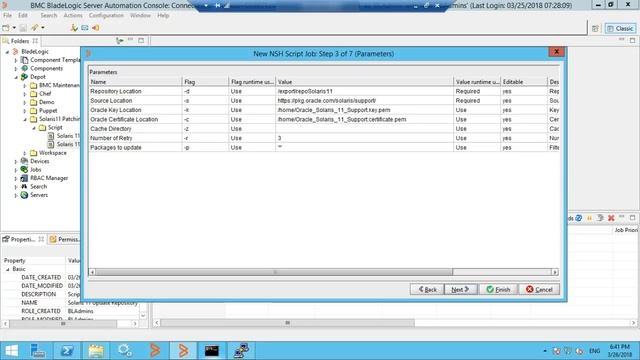Select the Packages to update row

pos(324,147)
